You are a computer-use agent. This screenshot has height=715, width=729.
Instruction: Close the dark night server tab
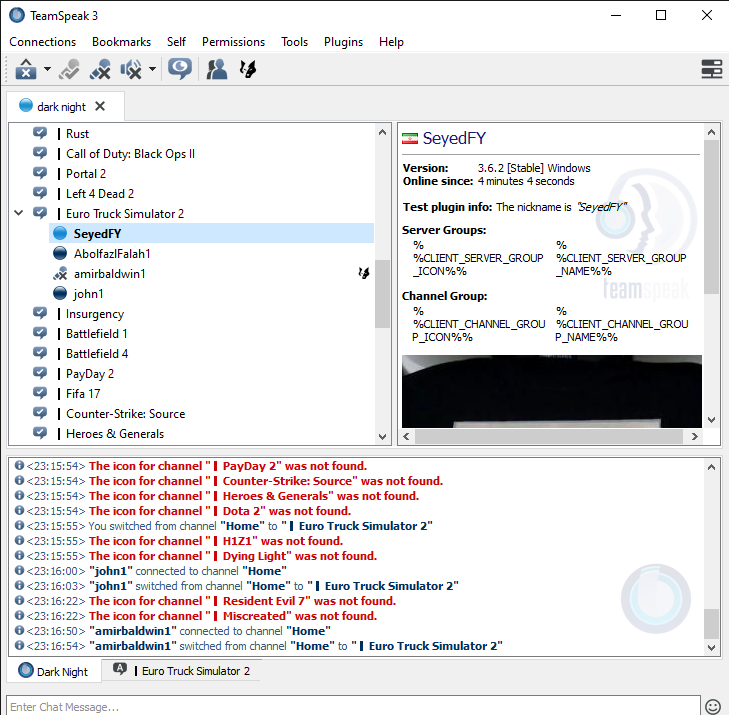(x=99, y=106)
